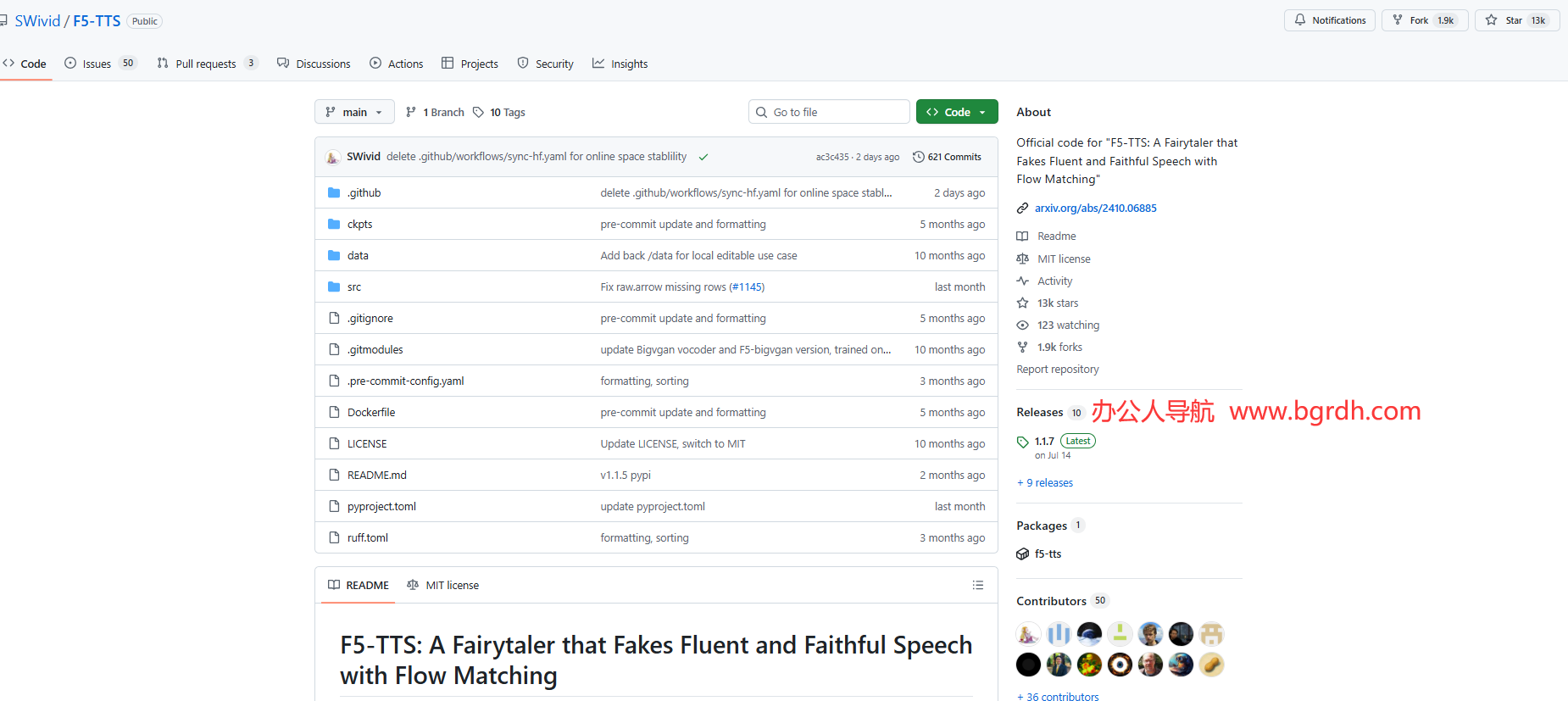
Task: Expand the green Code dropdown button
Action: (x=956, y=112)
